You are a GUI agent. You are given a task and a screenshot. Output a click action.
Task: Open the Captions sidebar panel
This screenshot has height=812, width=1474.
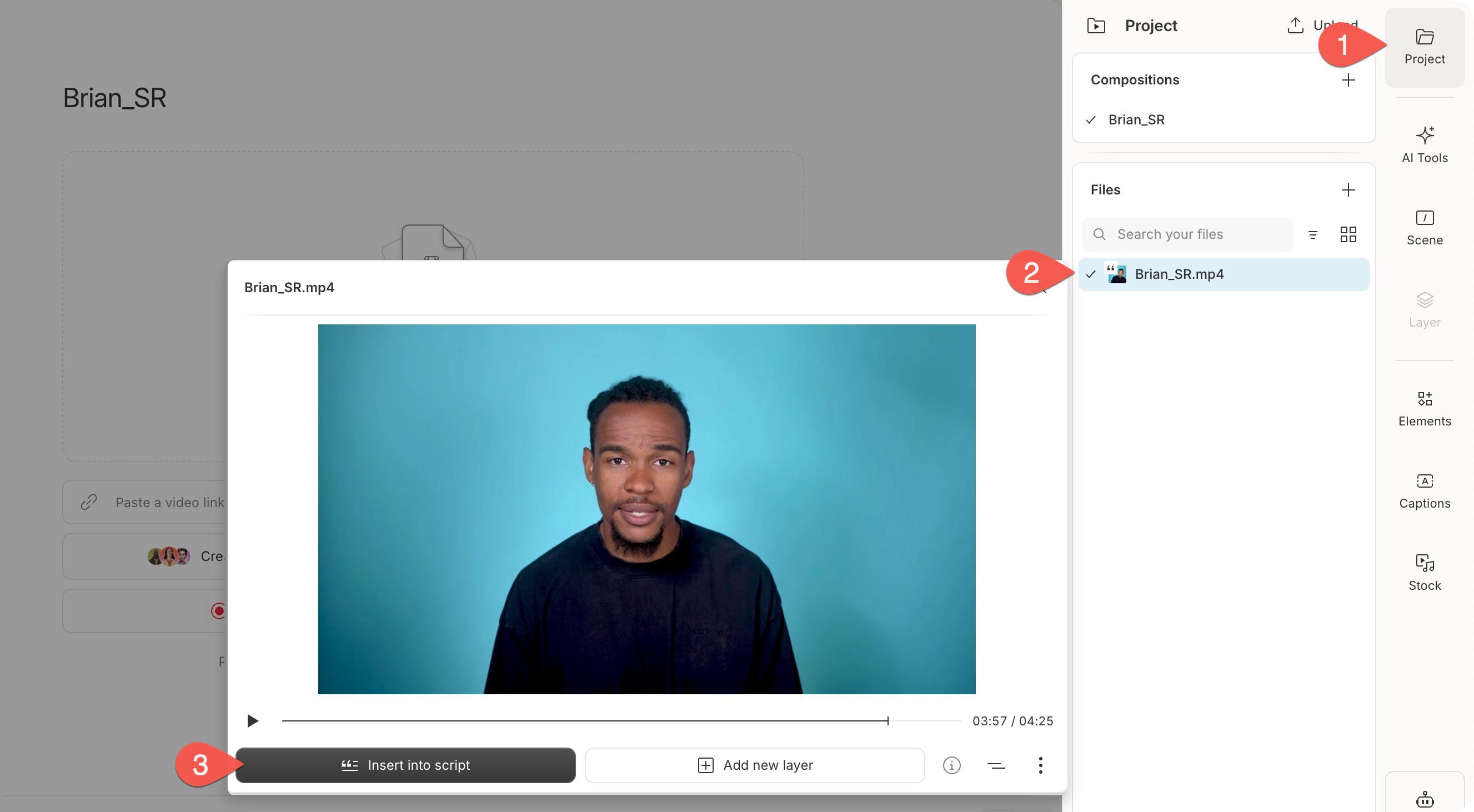coord(1424,491)
